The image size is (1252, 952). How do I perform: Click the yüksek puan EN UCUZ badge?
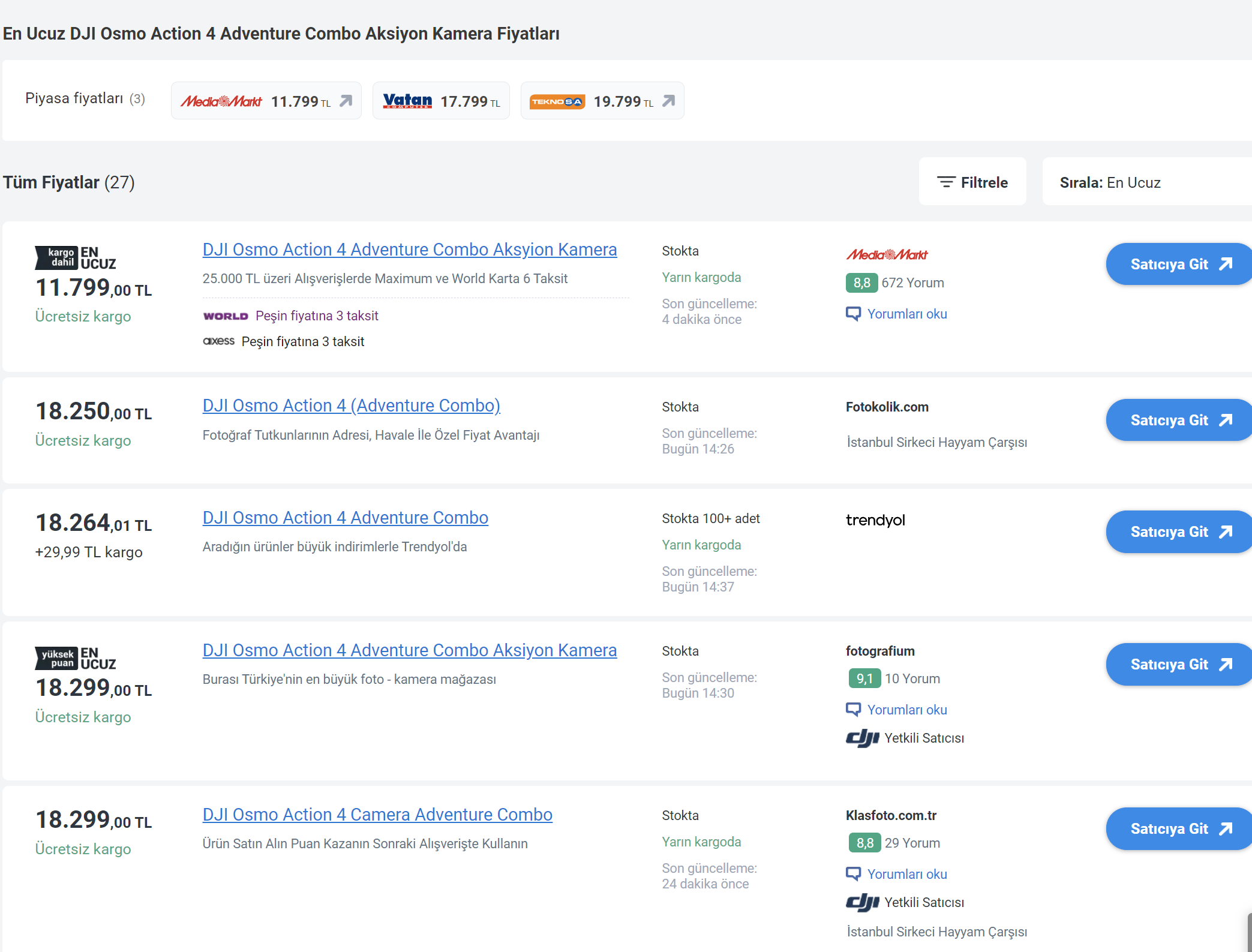click(x=76, y=659)
